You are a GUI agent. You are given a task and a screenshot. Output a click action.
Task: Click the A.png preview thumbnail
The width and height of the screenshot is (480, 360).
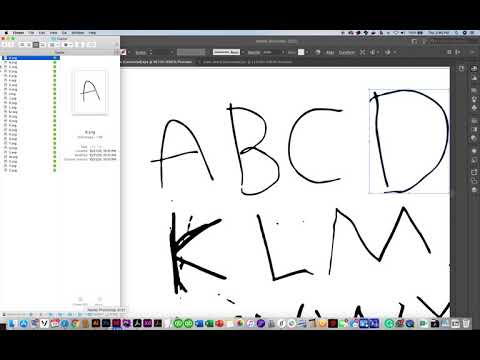tap(90, 92)
